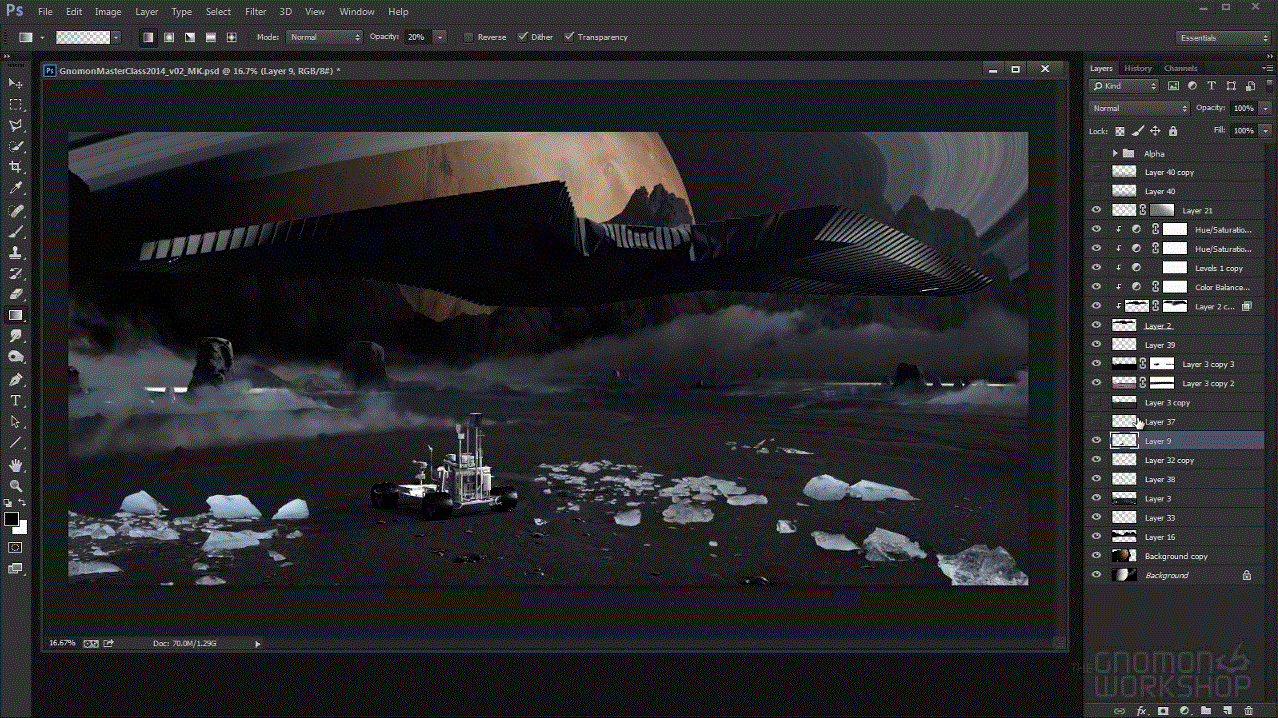1278x718 pixels.
Task: Lock transparent pixels
Action: (1120, 131)
